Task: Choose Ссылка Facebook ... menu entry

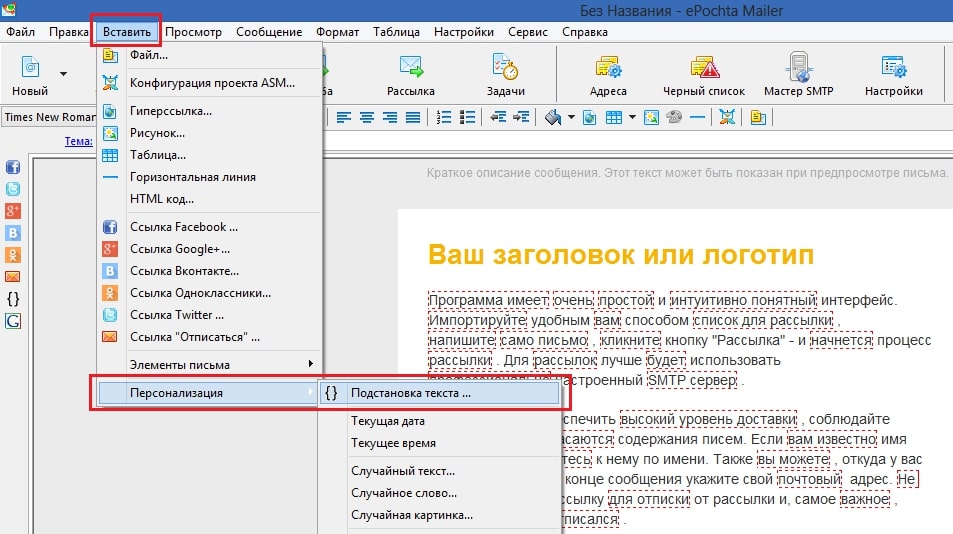Action: coord(210,227)
